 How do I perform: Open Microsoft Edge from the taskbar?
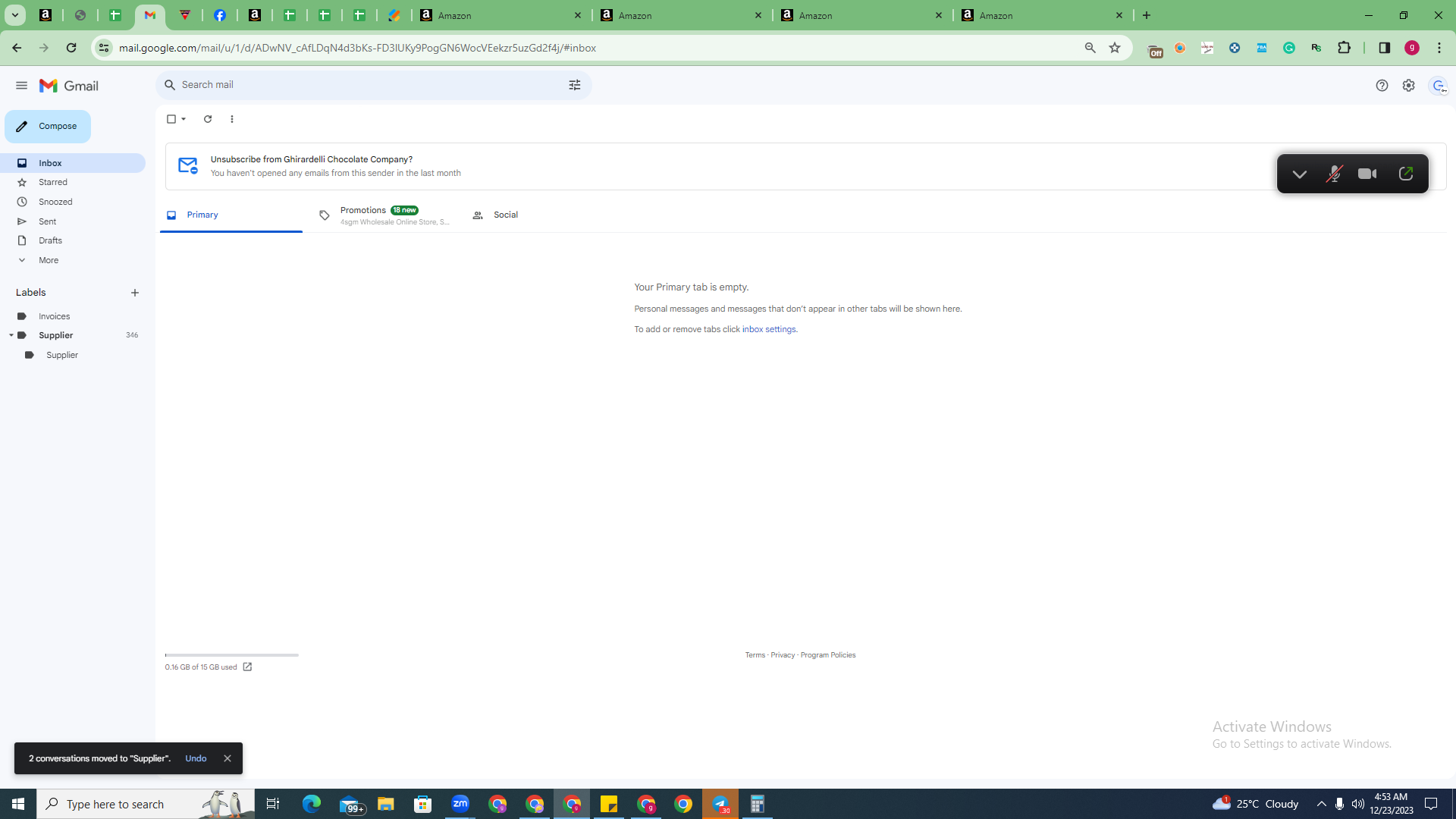[x=312, y=804]
